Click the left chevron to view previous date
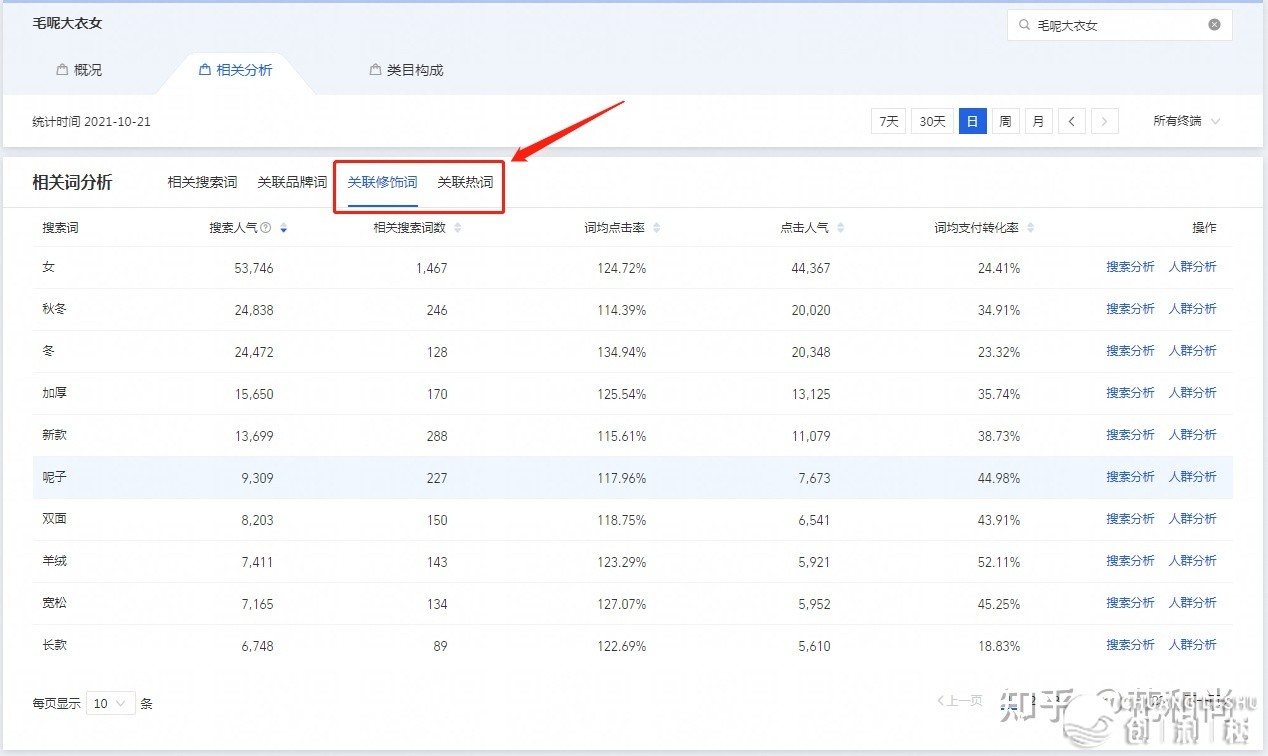The height and width of the screenshot is (756, 1268). 1071,120
